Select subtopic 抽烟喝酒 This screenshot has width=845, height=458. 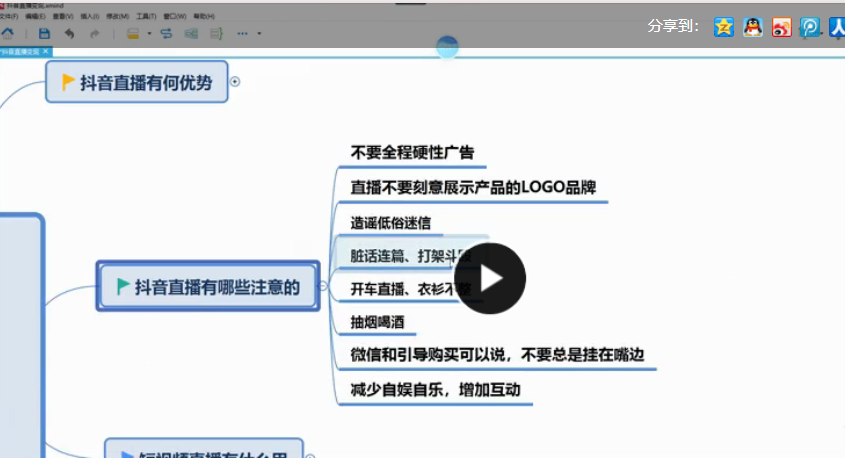click(x=377, y=322)
